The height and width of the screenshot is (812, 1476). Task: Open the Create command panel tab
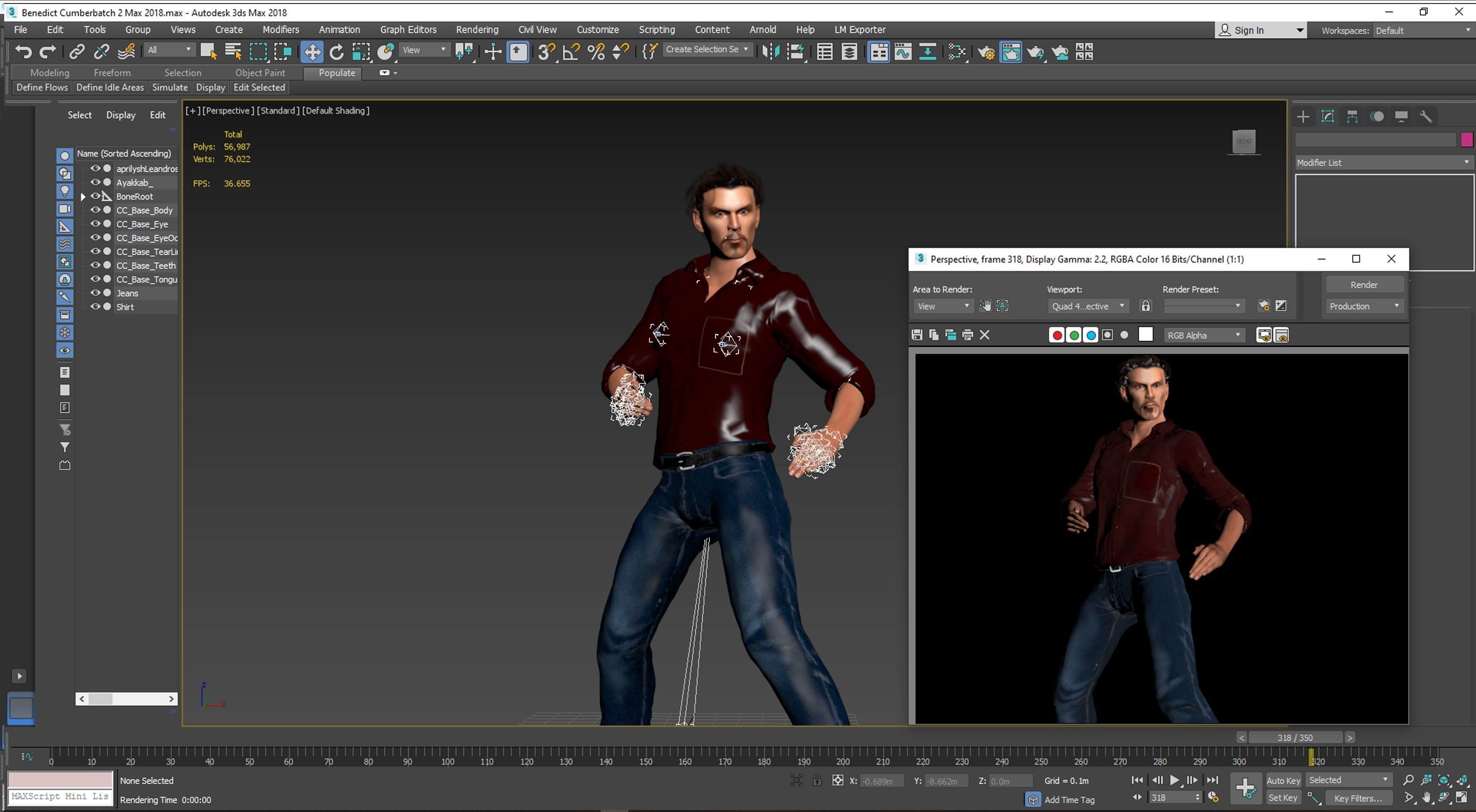tap(1303, 117)
